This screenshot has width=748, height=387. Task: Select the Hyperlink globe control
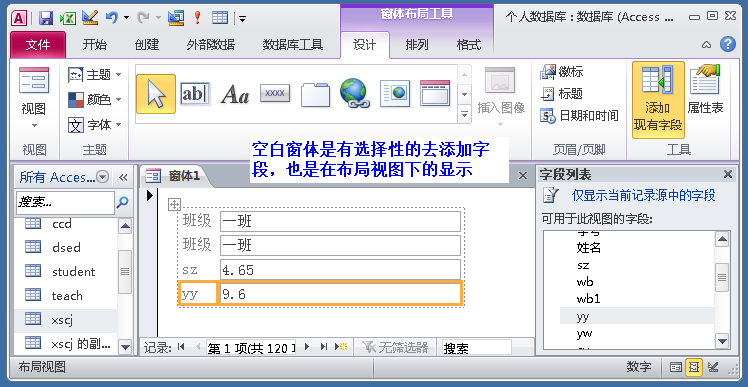(355, 93)
